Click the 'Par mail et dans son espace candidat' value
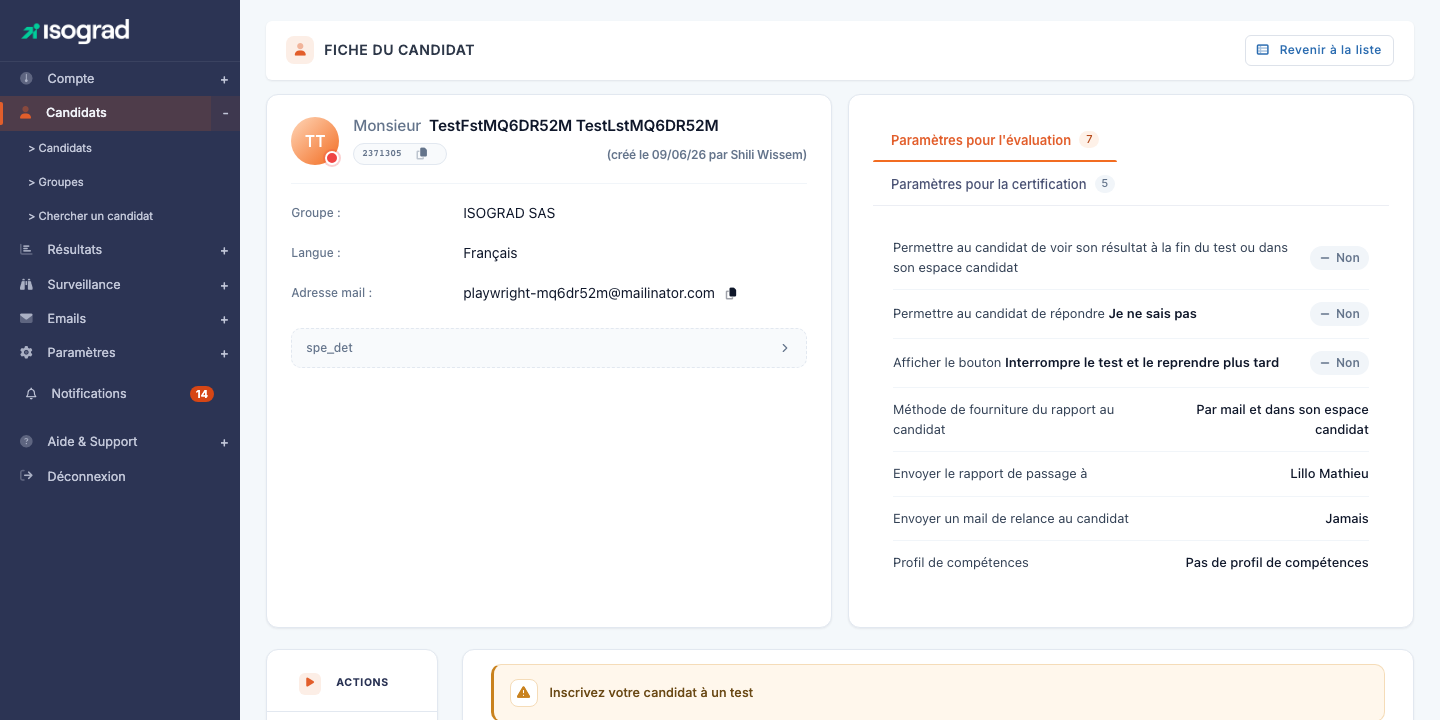 1282,419
